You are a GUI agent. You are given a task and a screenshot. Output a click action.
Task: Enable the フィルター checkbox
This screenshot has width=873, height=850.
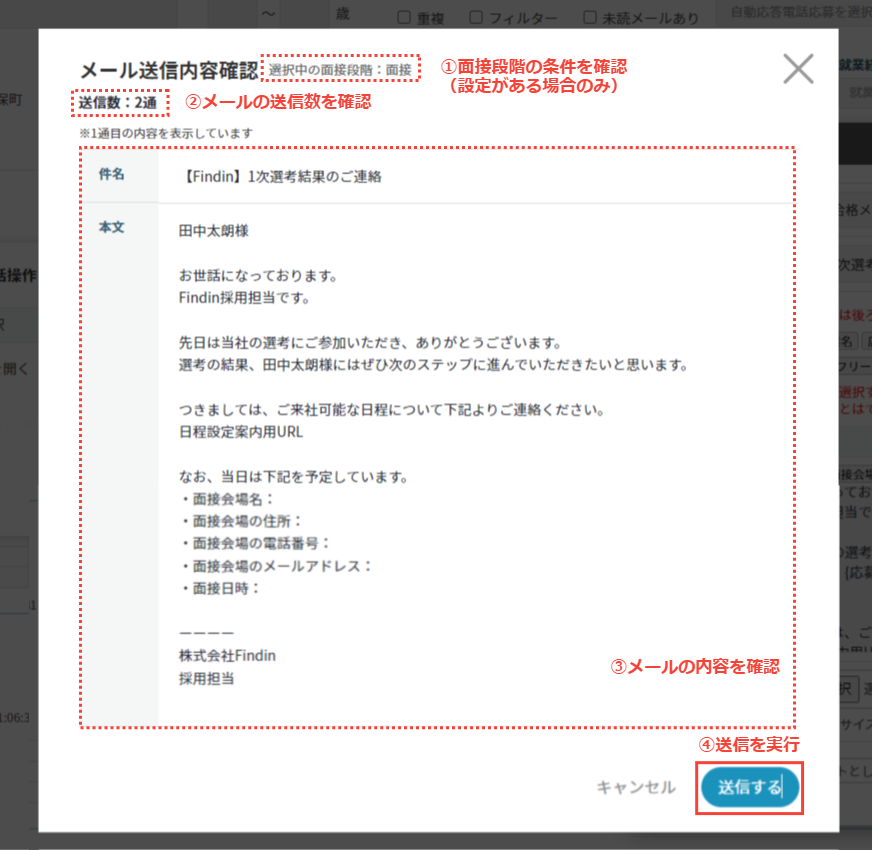point(477,17)
